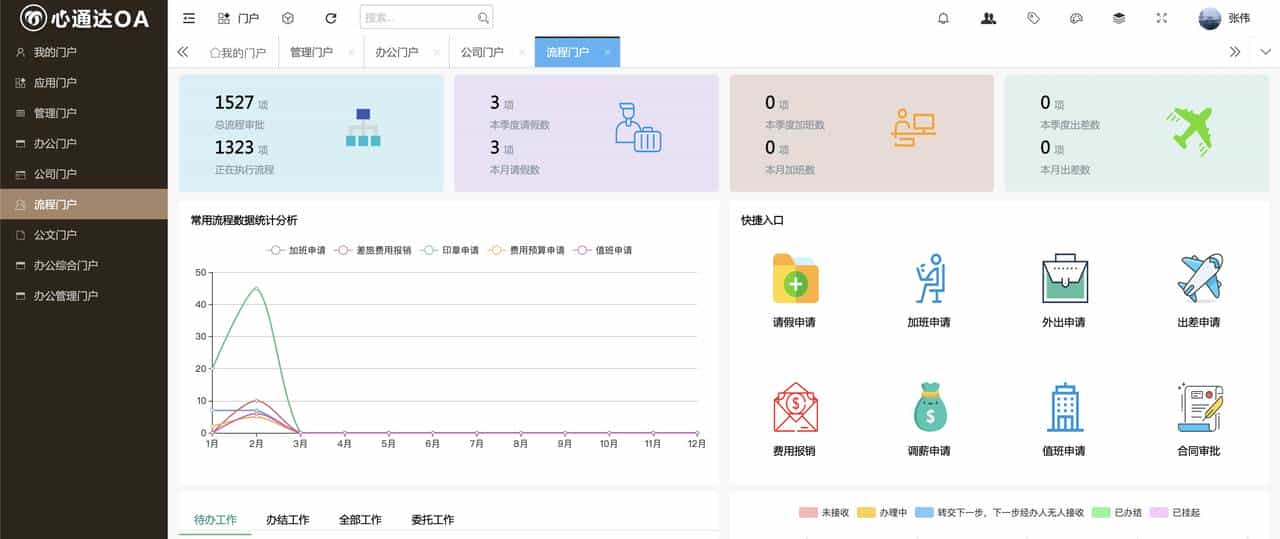Open 办公综合门户 in sidebar
1280x539 pixels.
[x=84, y=265]
